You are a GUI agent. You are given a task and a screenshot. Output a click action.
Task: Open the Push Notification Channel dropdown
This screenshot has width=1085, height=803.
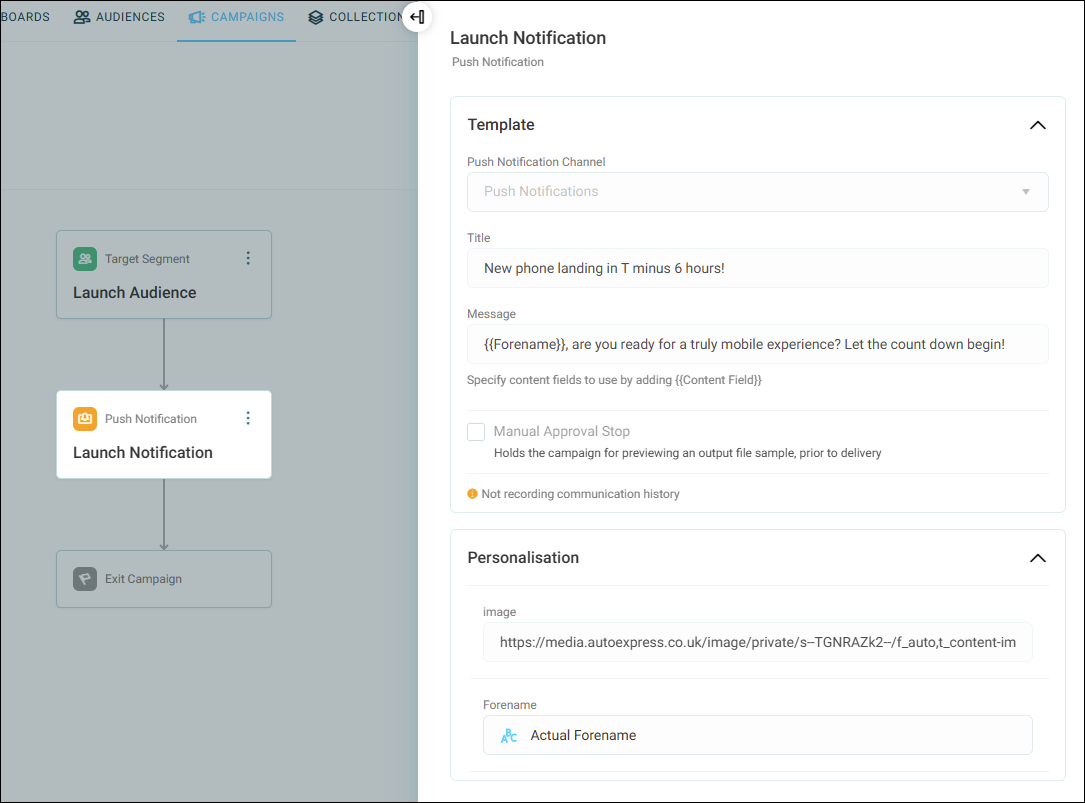[x=758, y=192]
